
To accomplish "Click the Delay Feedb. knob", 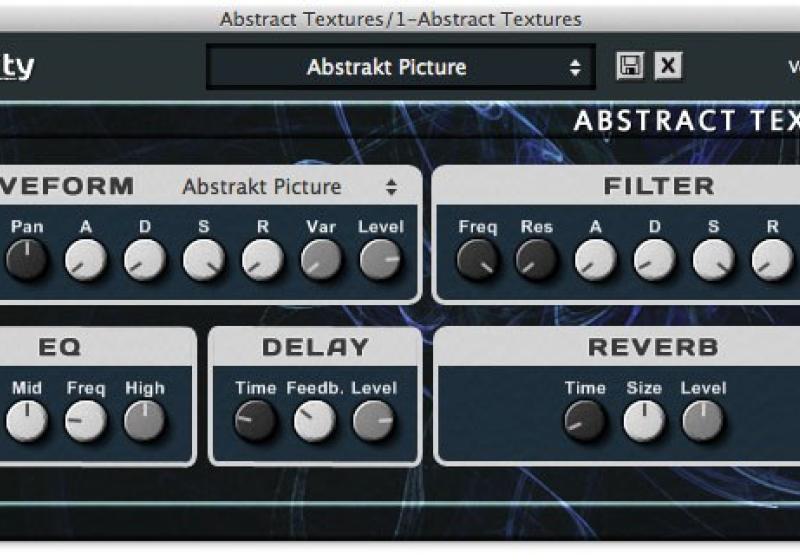I will tap(314, 421).
